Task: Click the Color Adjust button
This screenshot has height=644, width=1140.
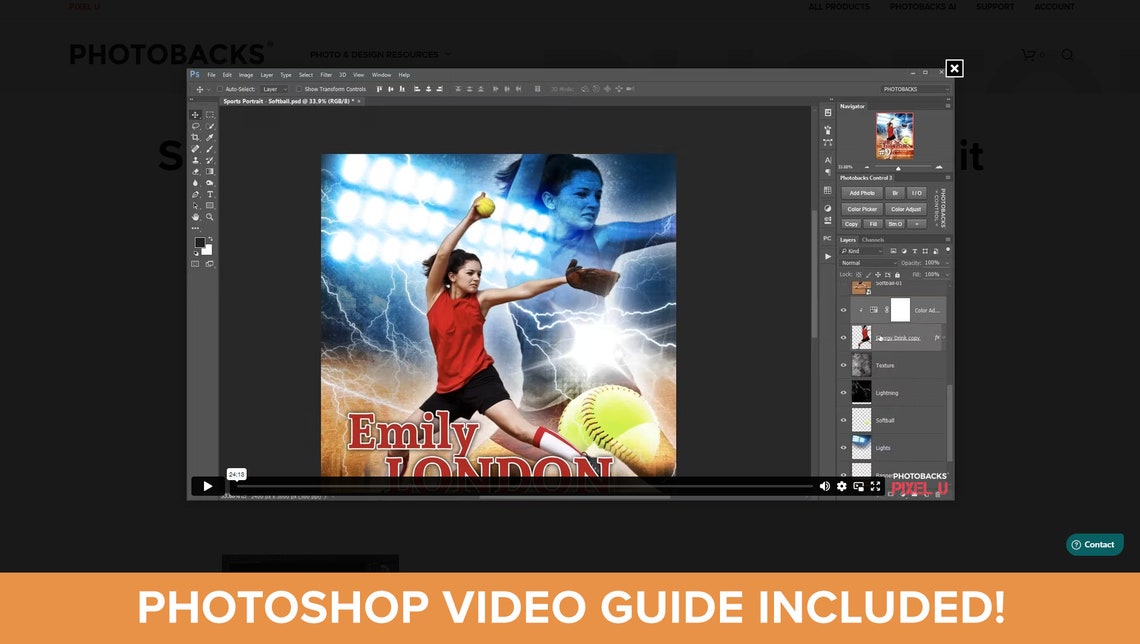Action: pos(906,209)
